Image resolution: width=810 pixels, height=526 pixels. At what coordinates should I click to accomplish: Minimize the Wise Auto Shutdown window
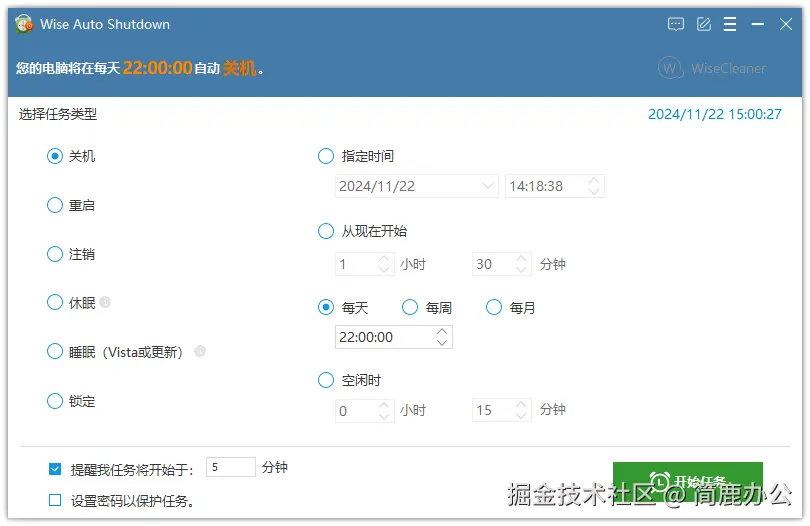click(x=758, y=24)
